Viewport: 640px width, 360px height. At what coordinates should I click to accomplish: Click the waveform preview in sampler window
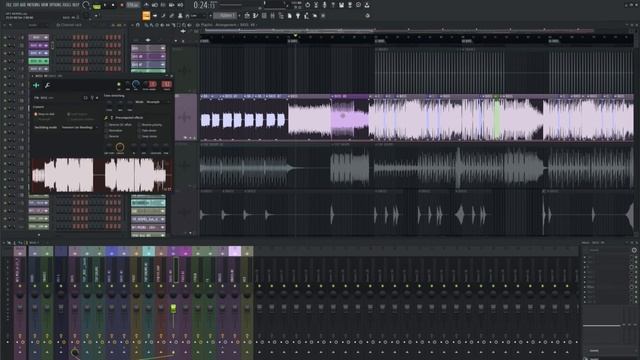[x=101, y=175]
